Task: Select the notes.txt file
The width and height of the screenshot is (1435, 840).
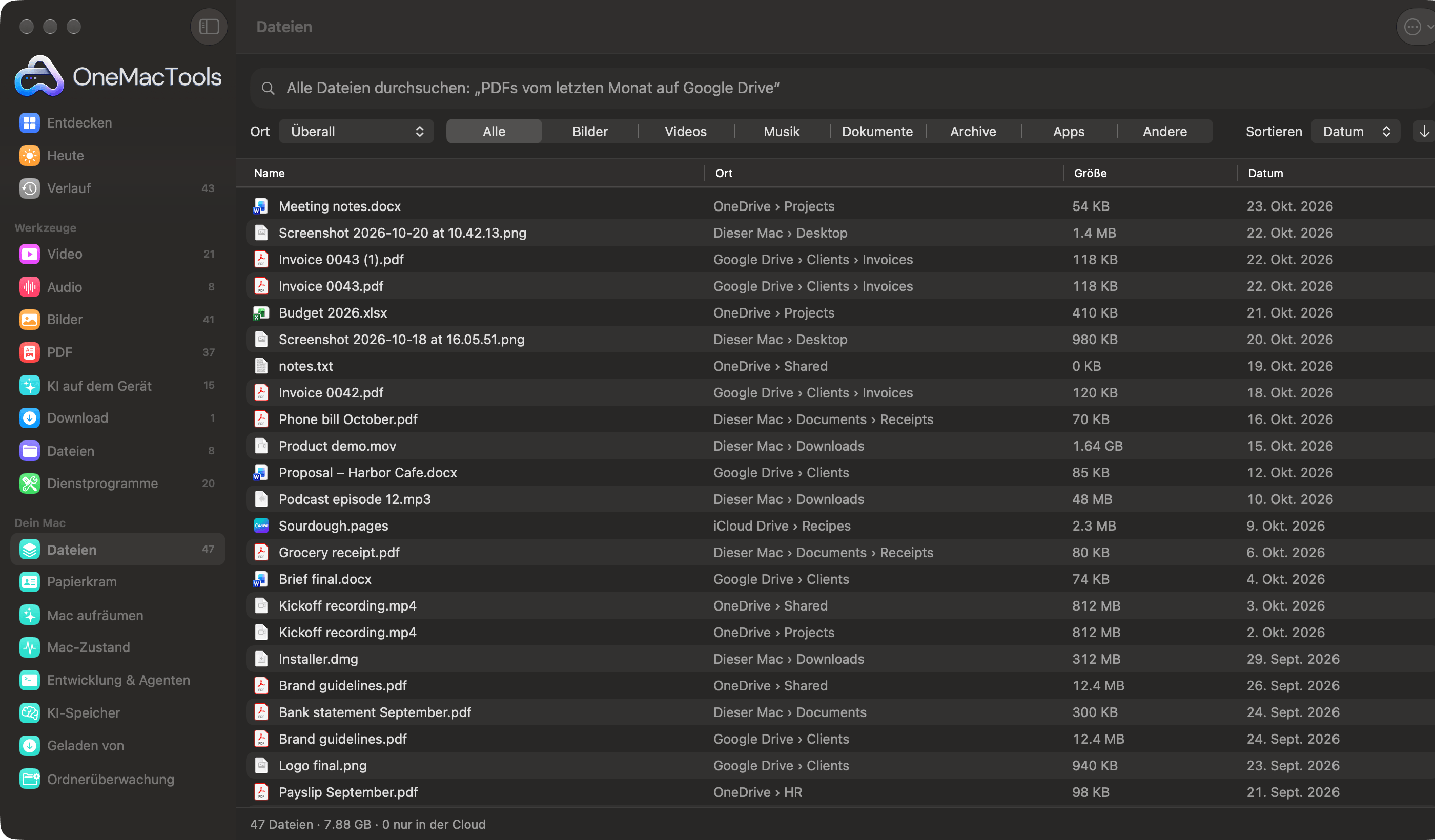Action: point(840,366)
